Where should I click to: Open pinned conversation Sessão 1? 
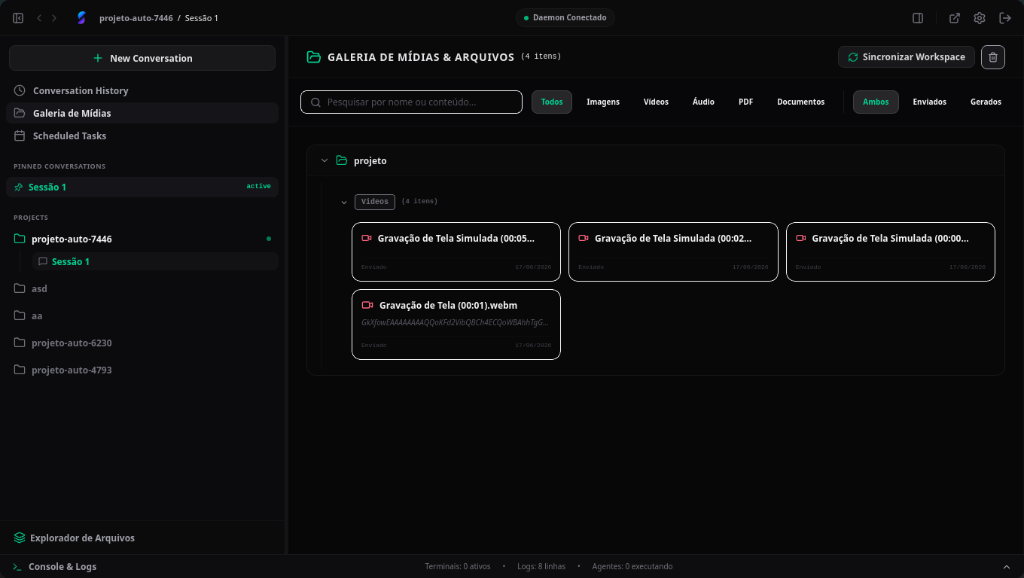click(142, 187)
